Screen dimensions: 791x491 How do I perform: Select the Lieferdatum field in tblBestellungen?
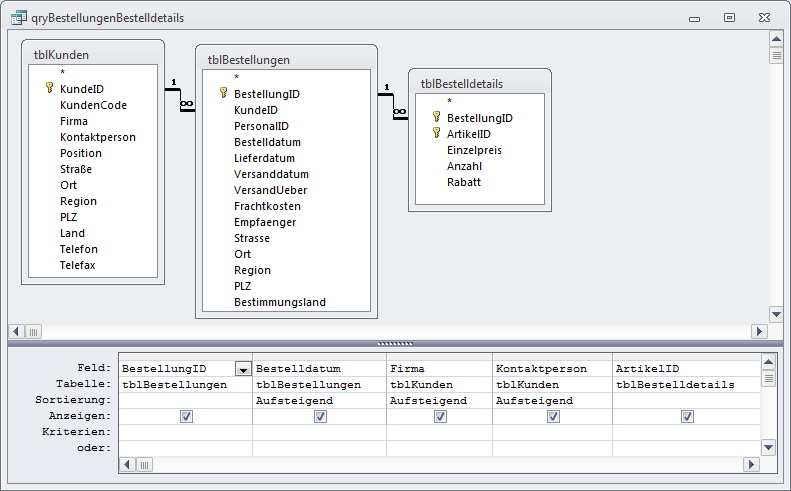pos(264,158)
